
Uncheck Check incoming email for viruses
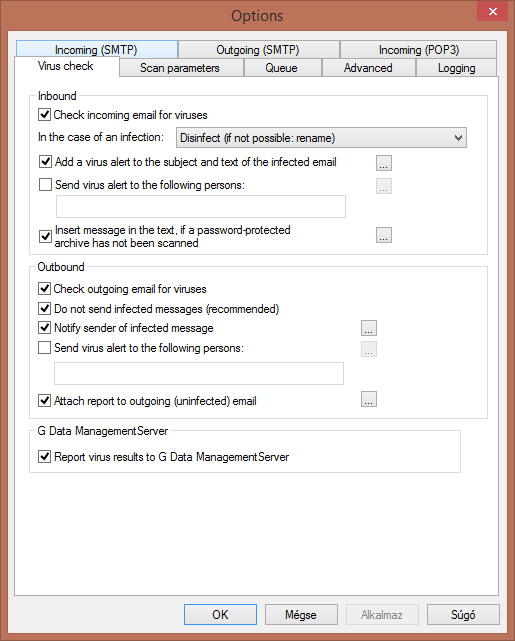pos(44,114)
